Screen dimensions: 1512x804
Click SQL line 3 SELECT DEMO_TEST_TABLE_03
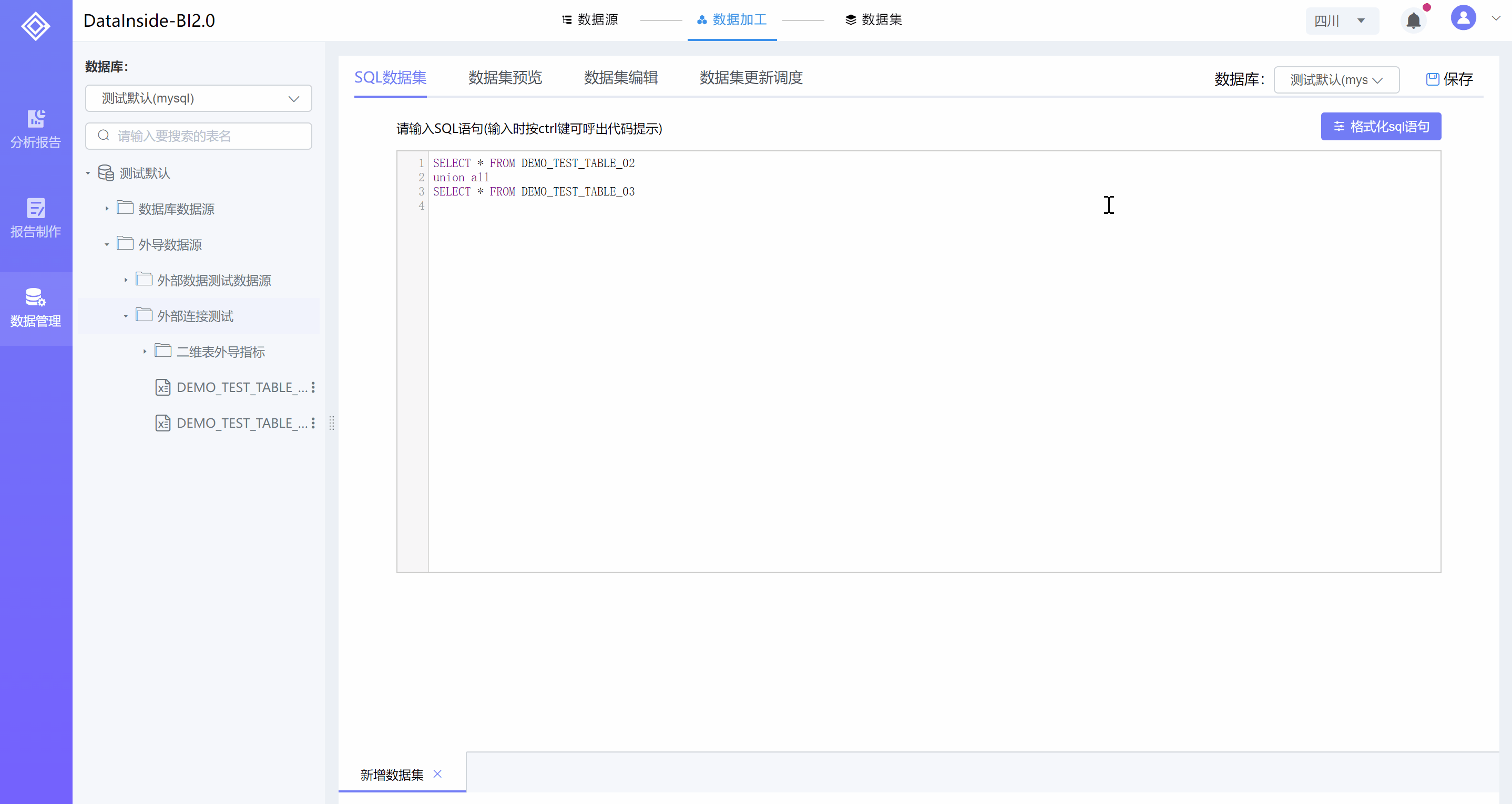click(x=534, y=191)
